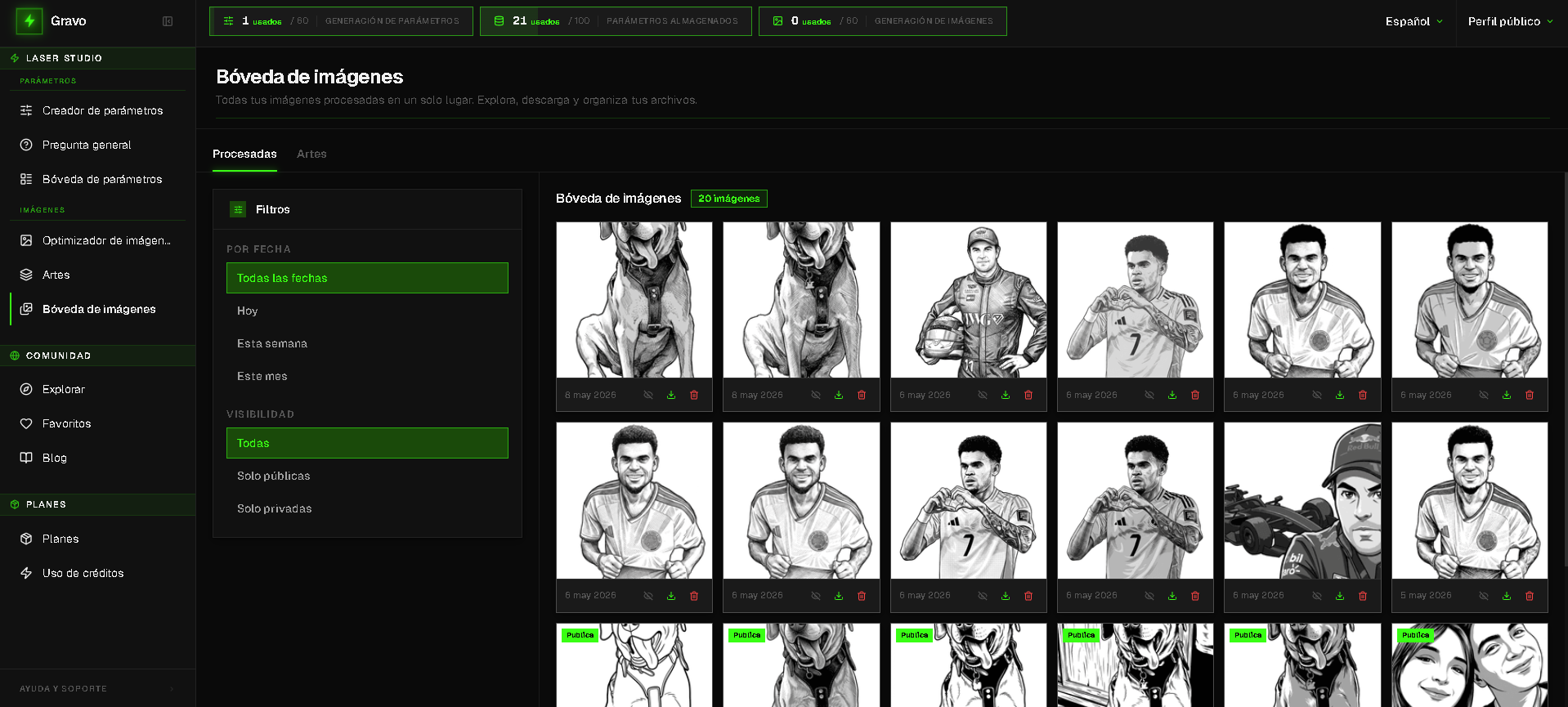1568x707 pixels.
Task: Delete the first dog image in top row
Action: pyautogui.click(x=694, y=395)
